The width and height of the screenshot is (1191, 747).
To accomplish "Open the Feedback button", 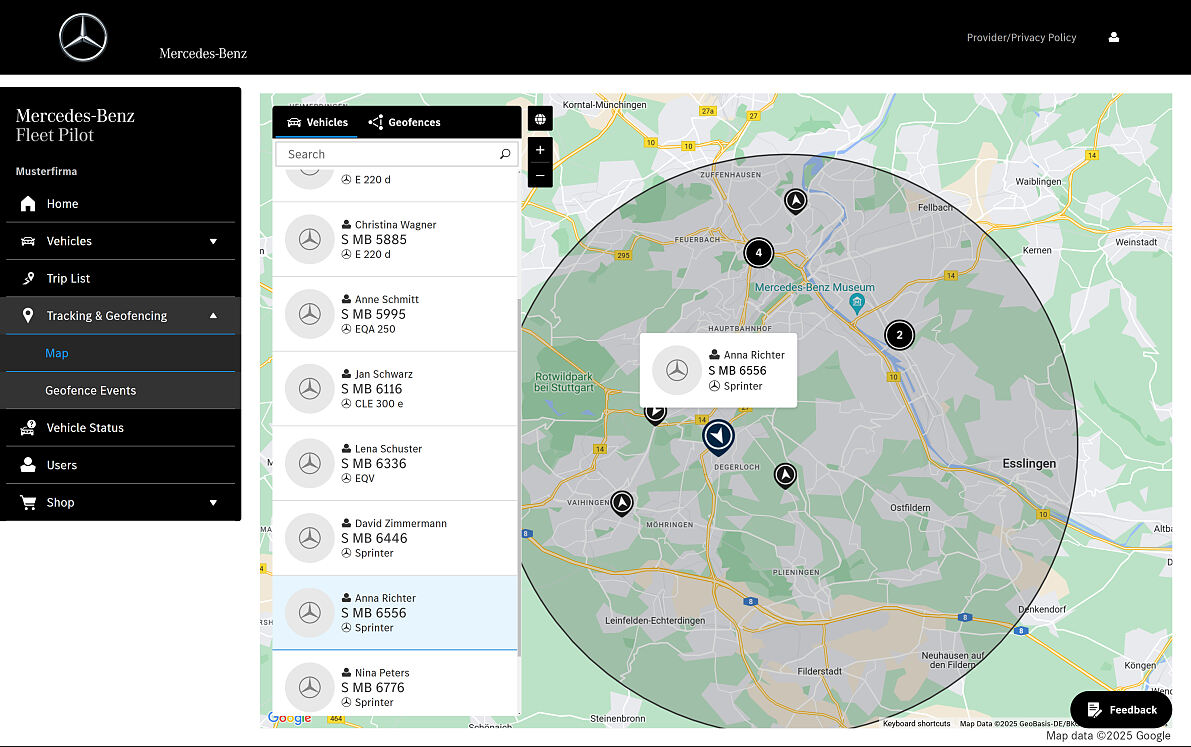I will (1121, 709).
